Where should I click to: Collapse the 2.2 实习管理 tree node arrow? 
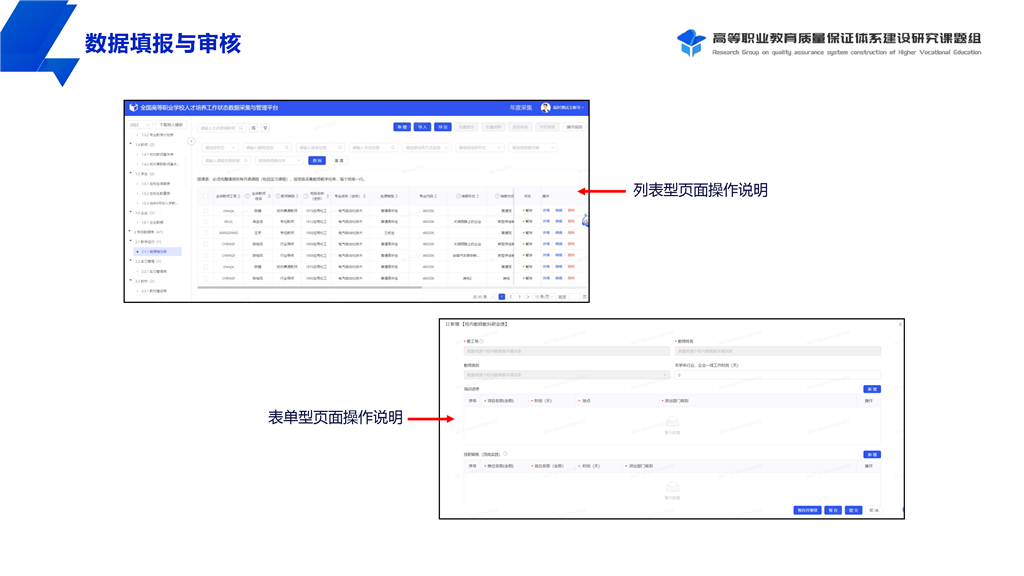tap(131, 261)
